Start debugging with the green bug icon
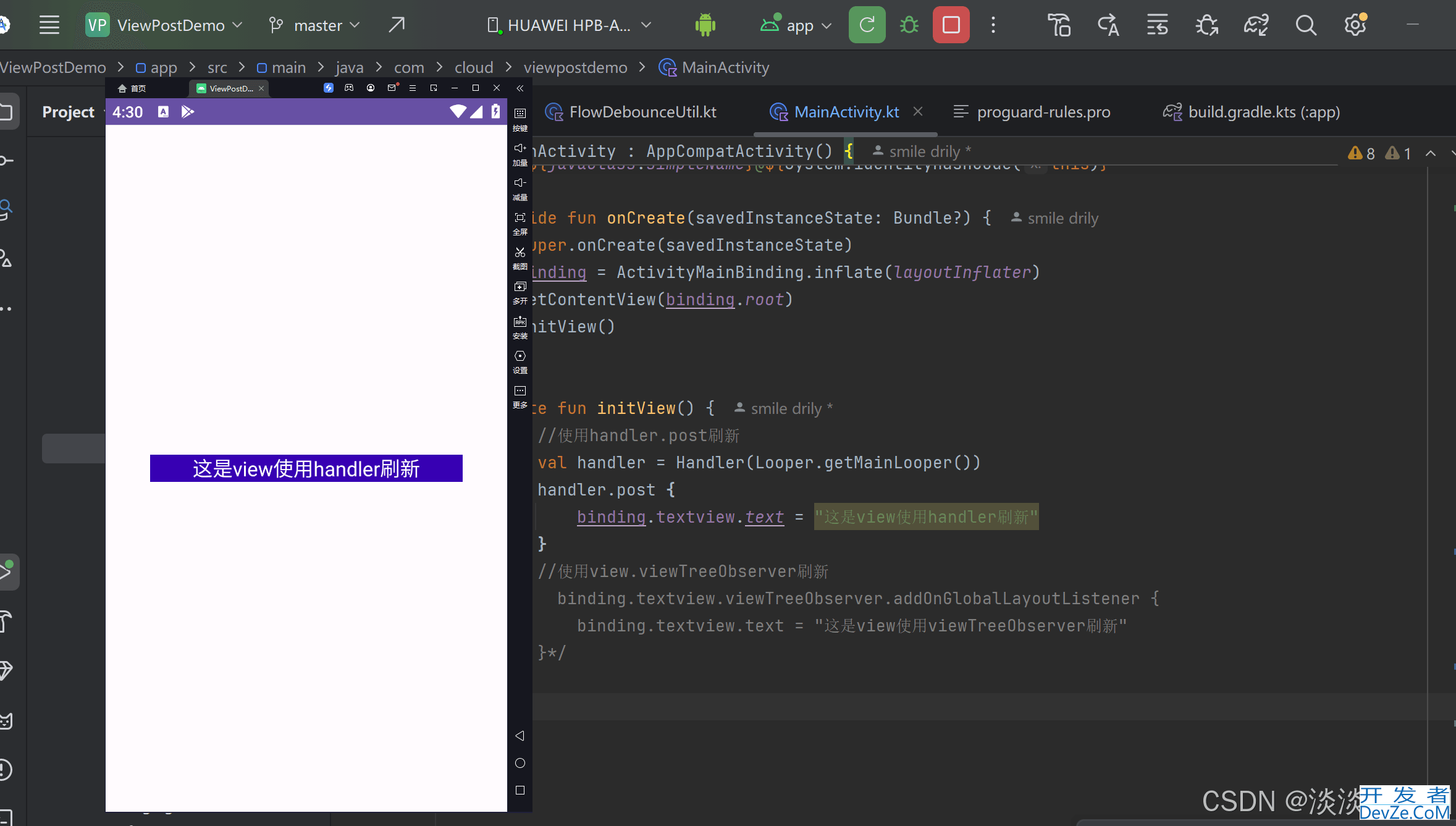1456x826 pixels. click(909, 25)
